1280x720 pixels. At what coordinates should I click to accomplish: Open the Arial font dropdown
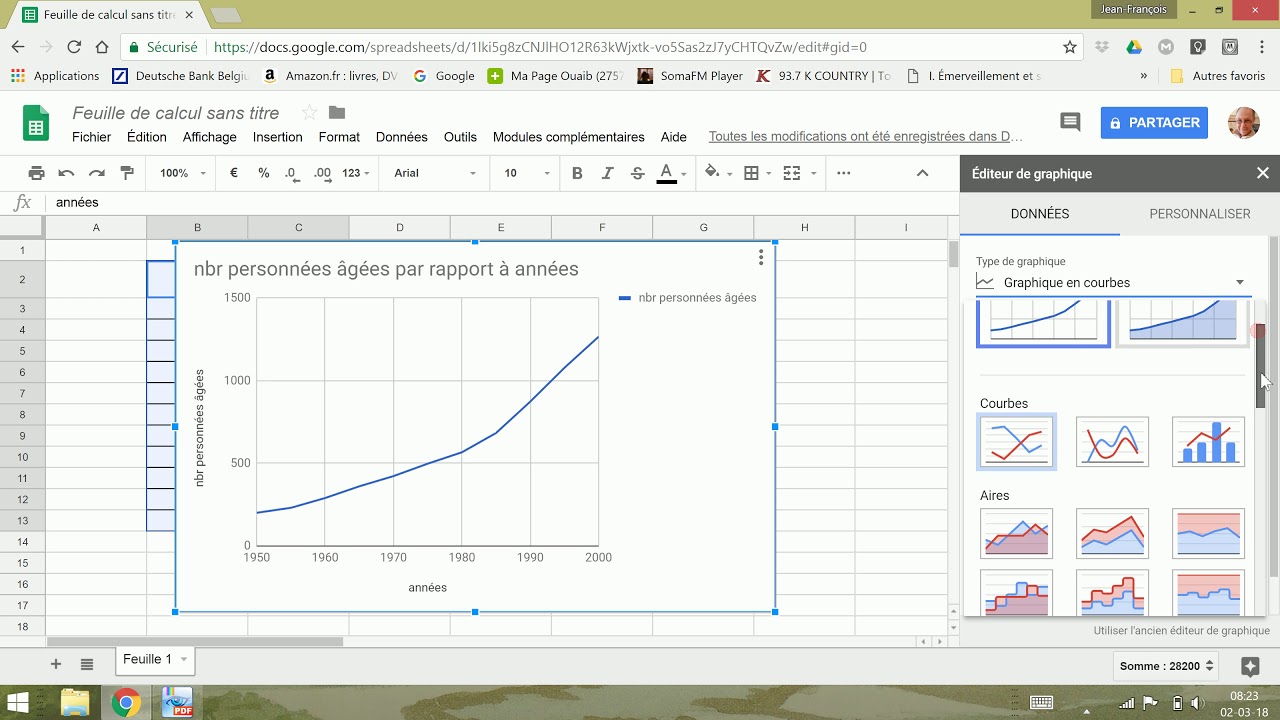435,173
